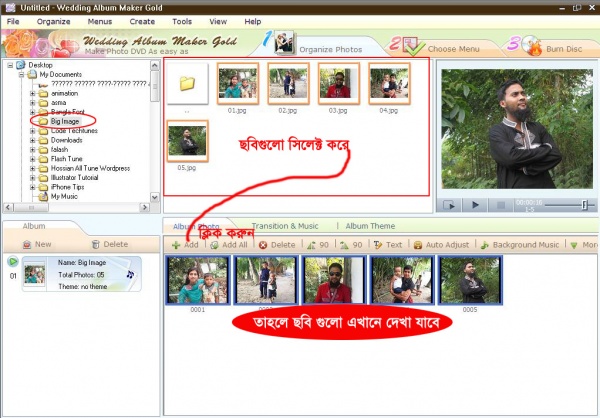Expand the Illustrator Tutorial folder
Image resolution: width=600 pixels, height=418 pixels.
[x=33, y=178]
